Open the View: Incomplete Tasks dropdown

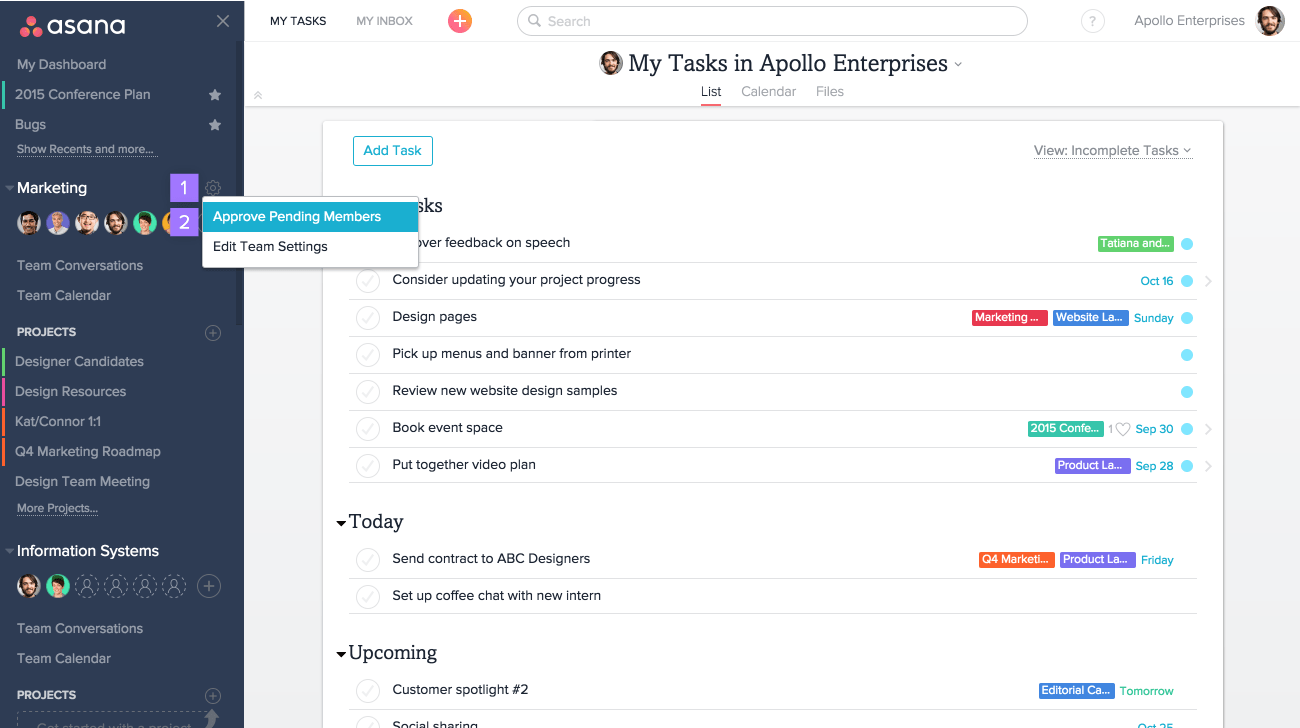1112,151
